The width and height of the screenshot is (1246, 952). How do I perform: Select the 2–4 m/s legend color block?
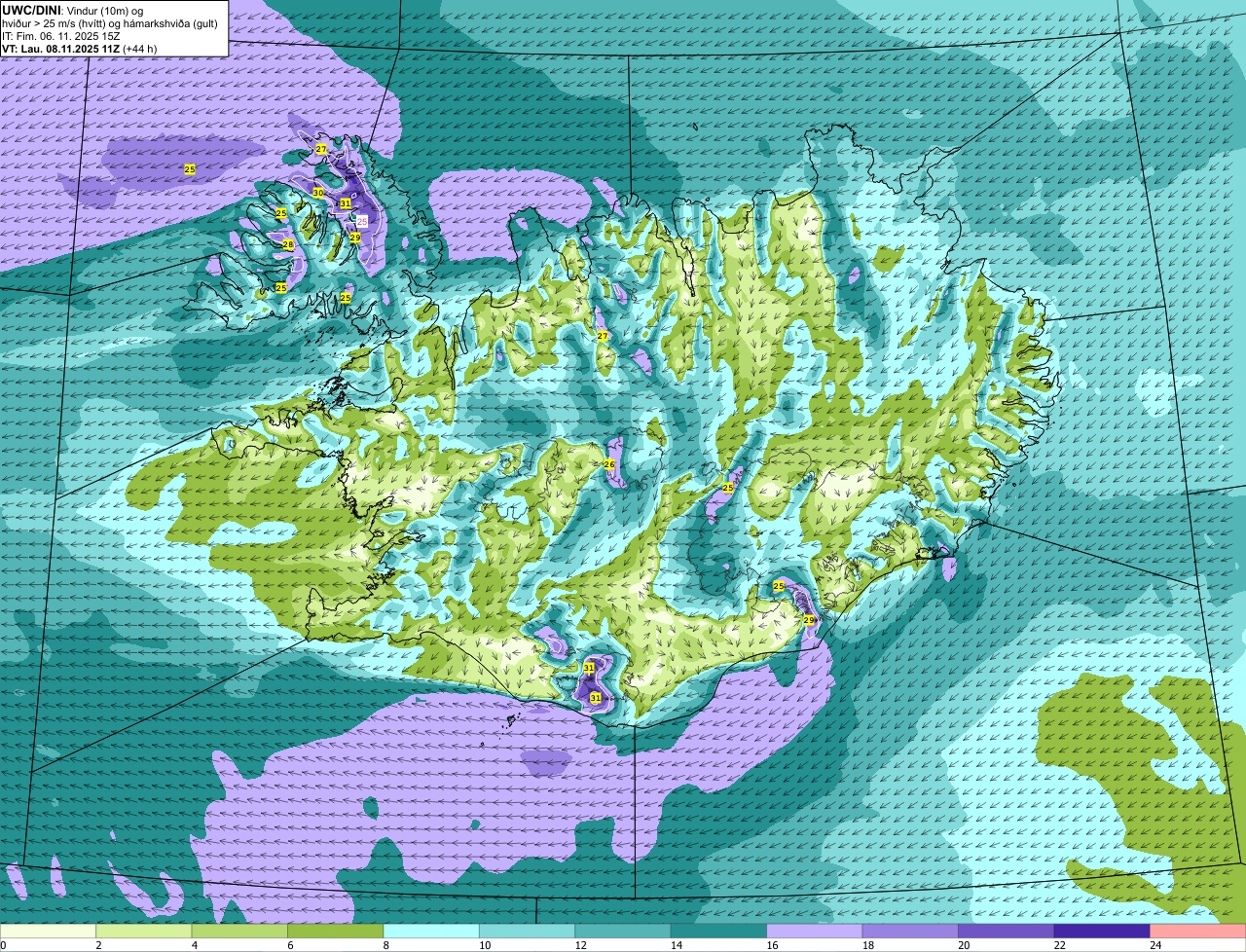click(x=144, y=932)
